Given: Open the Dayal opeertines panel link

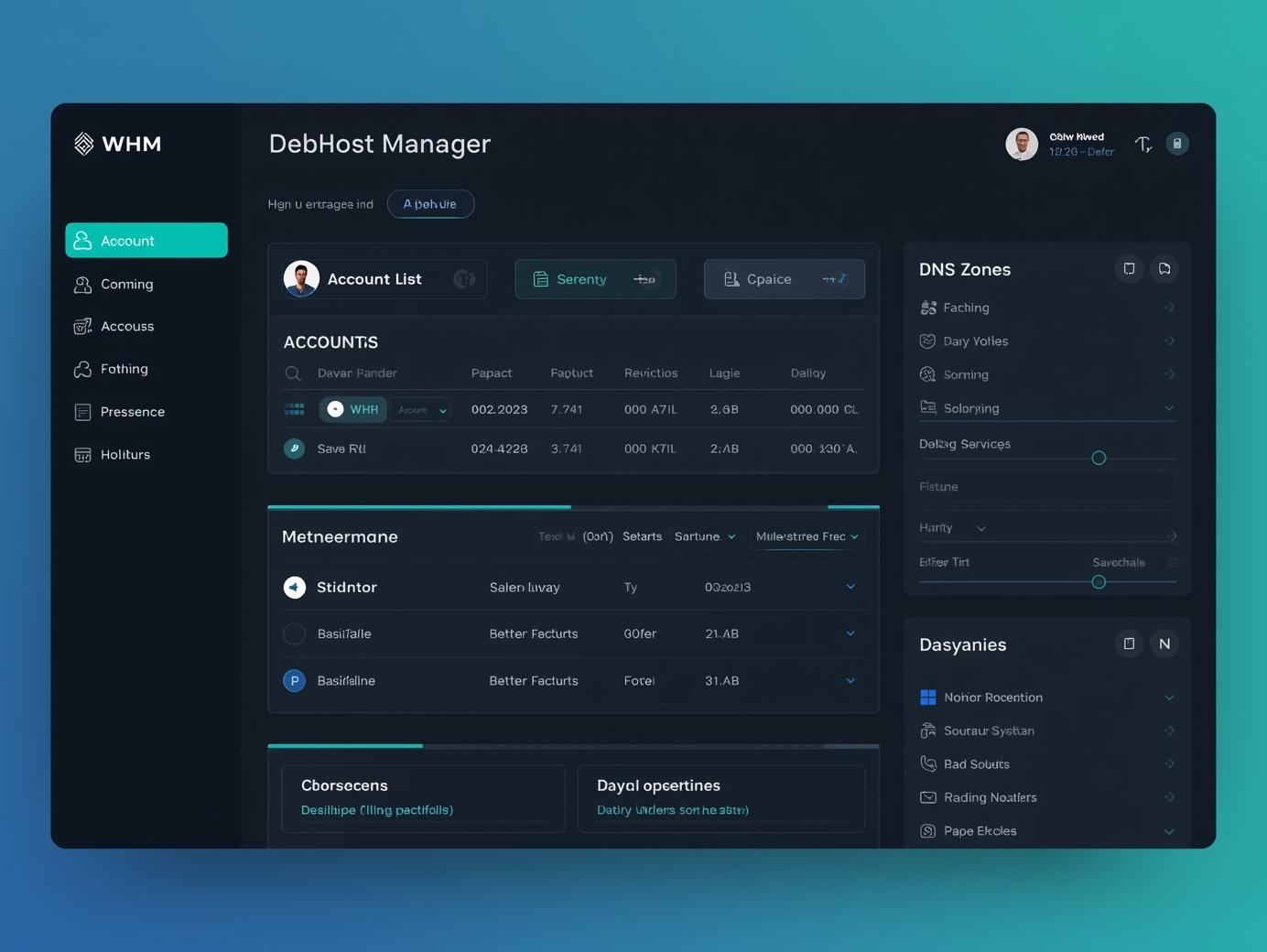Looking at the screenshot, I should click(658, 785).
